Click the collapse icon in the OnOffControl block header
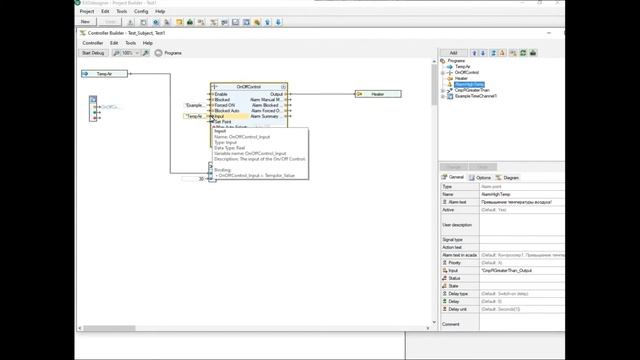This screenshot has height=360, width=640. pos(283,87)
